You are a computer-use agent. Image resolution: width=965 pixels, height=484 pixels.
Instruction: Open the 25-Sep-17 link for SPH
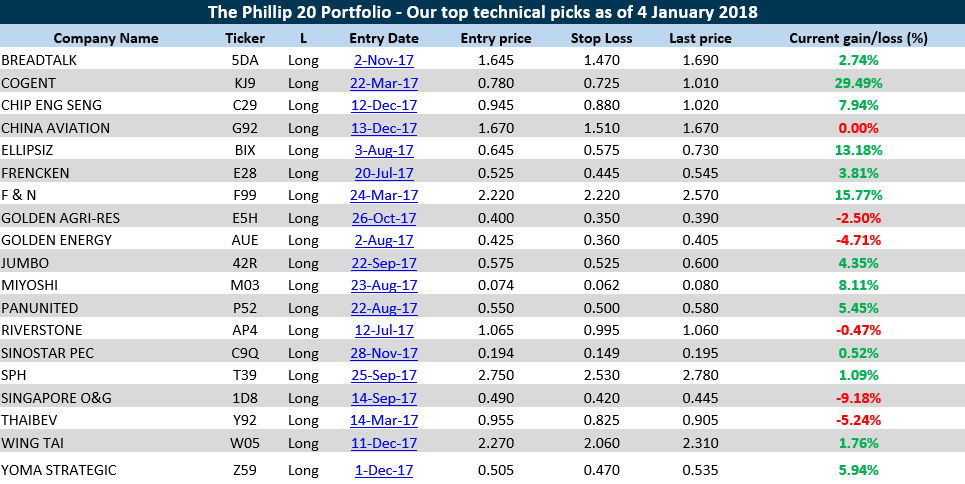click(384, 375)
